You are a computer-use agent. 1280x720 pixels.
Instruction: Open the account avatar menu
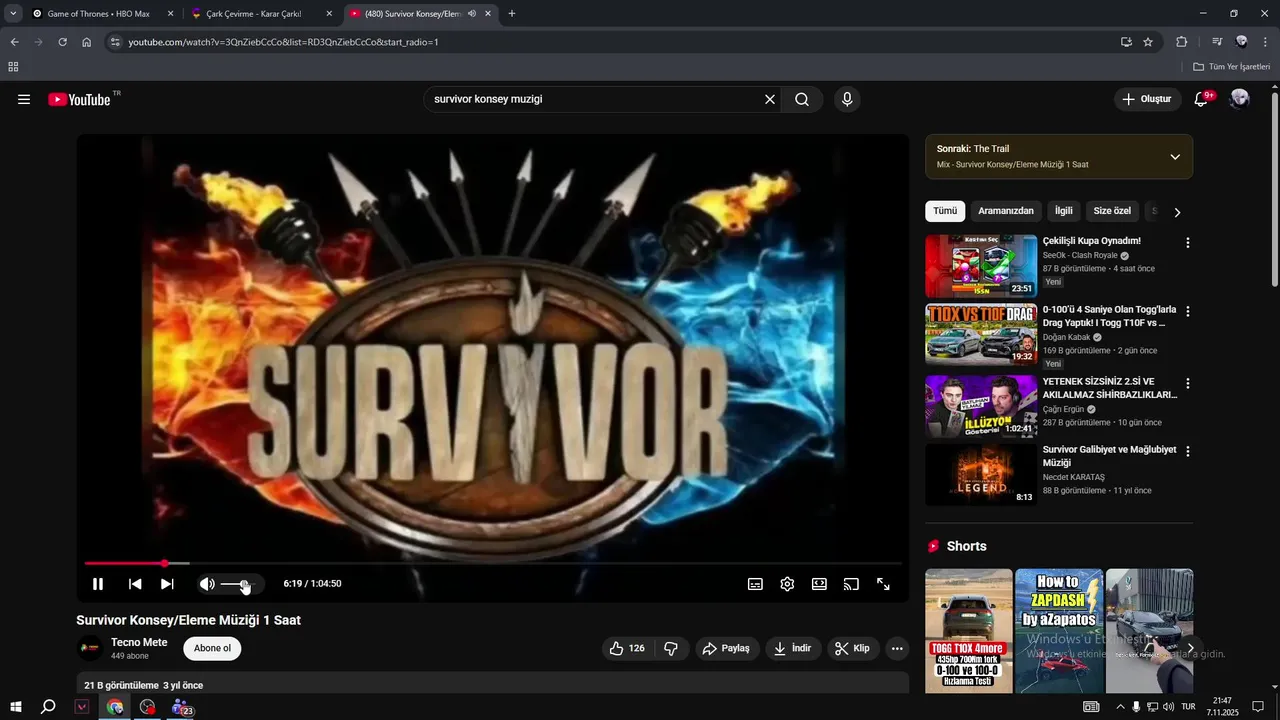pyautogui.click(x=1240, y=99)
